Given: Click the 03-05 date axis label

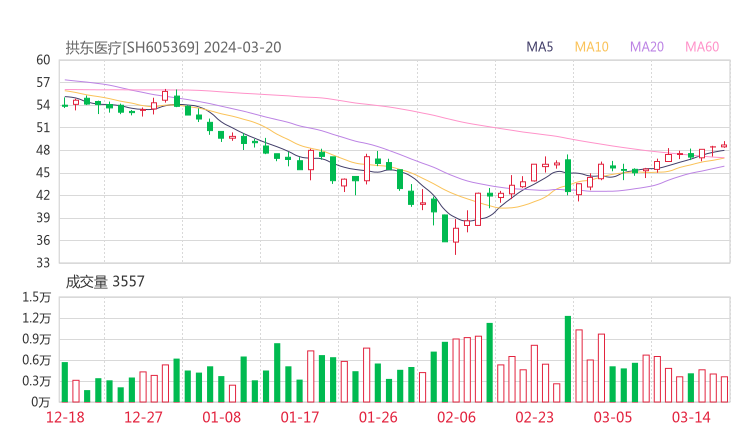Looking at the screenshot, I should (613, 417).
